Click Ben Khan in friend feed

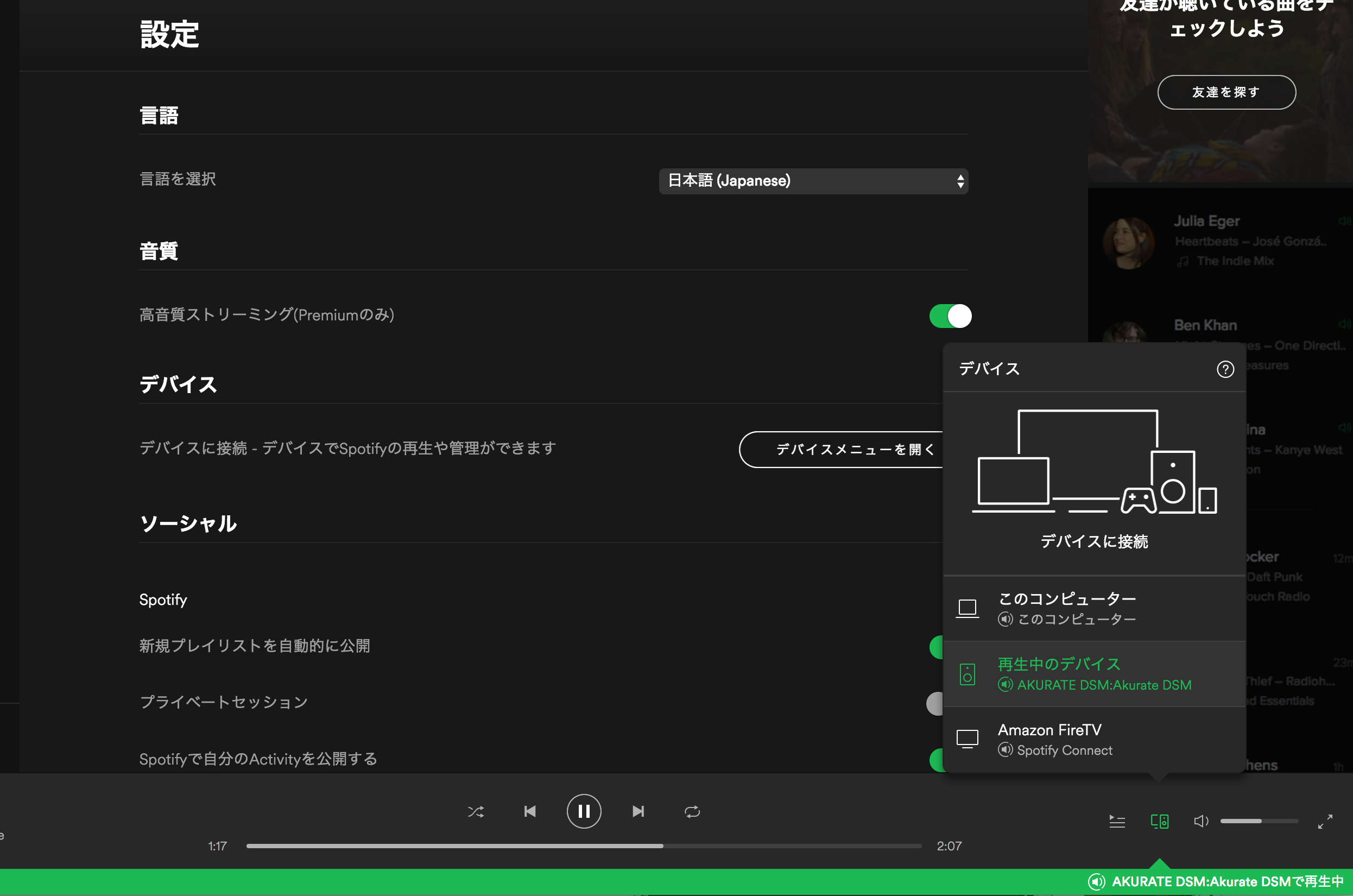coord(1205,325)
